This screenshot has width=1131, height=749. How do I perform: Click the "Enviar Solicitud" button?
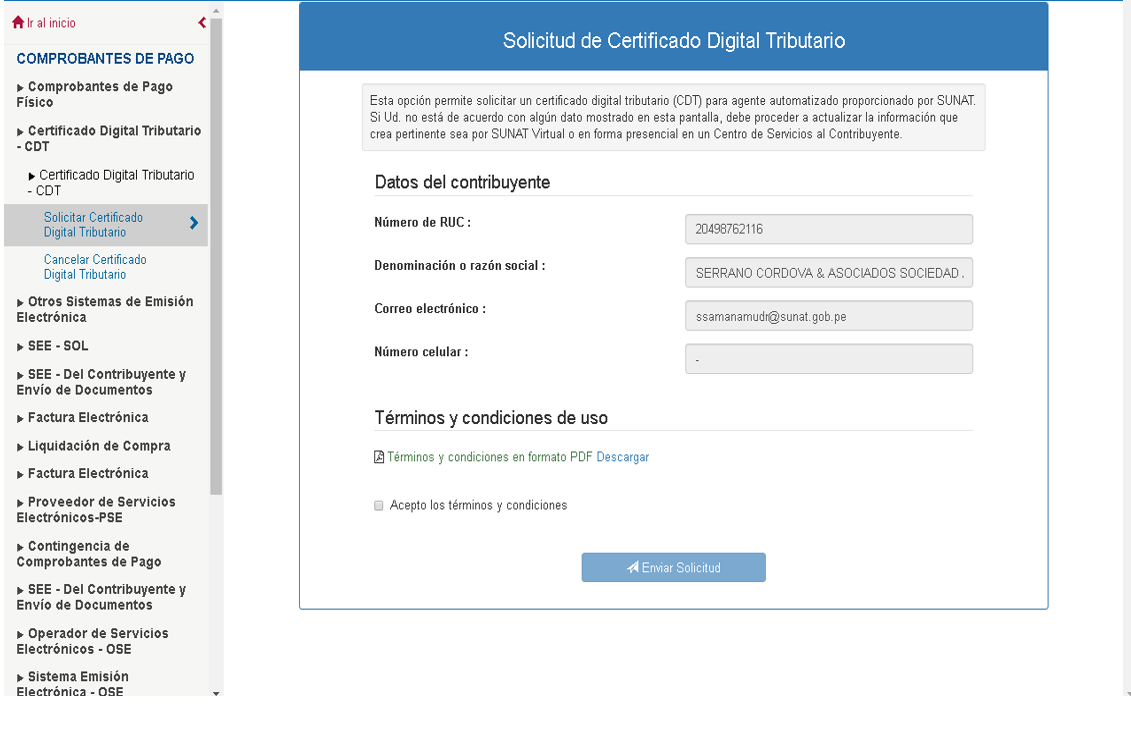point(673,567)
